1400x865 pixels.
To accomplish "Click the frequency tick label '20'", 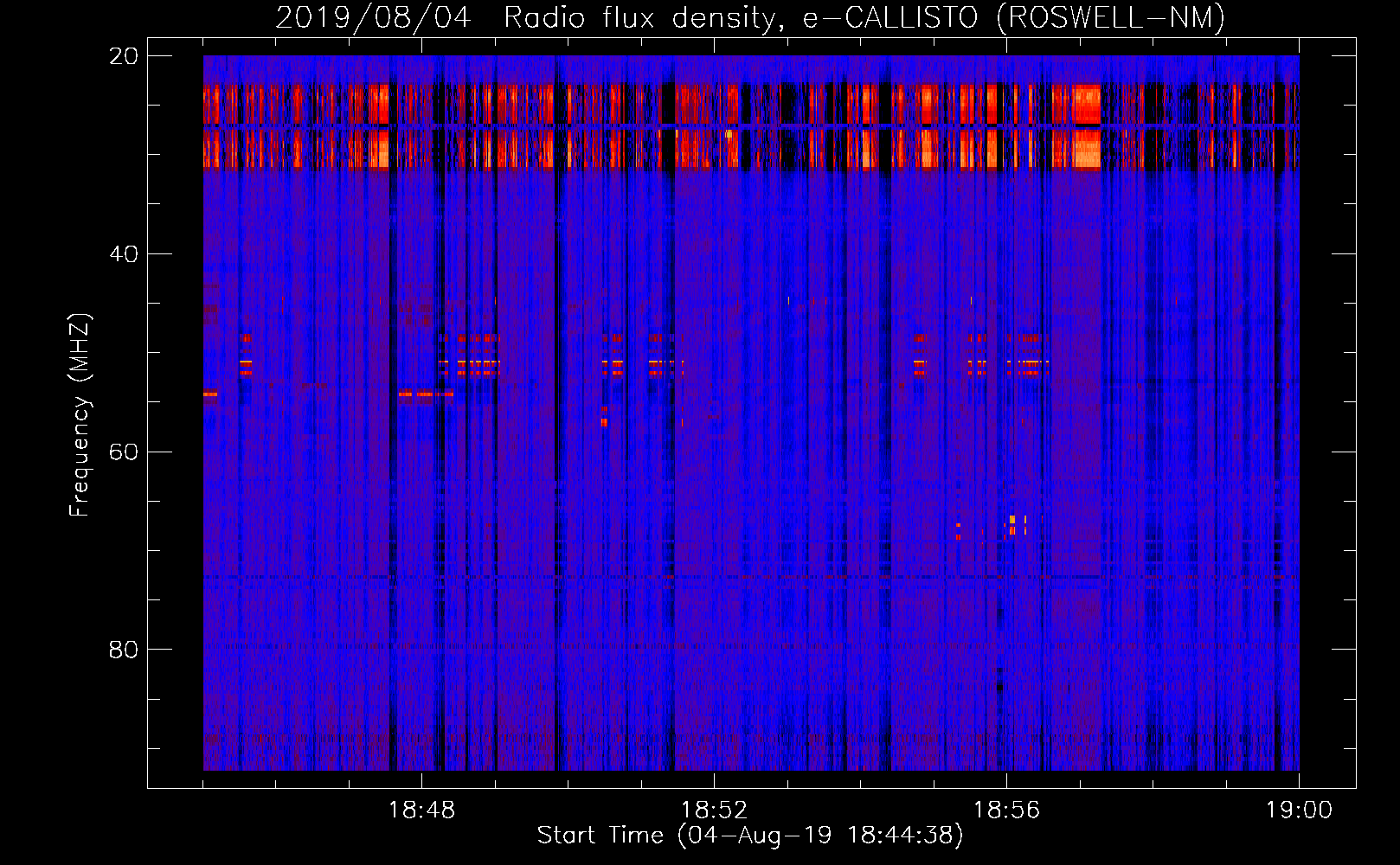I will coord(124,56).
